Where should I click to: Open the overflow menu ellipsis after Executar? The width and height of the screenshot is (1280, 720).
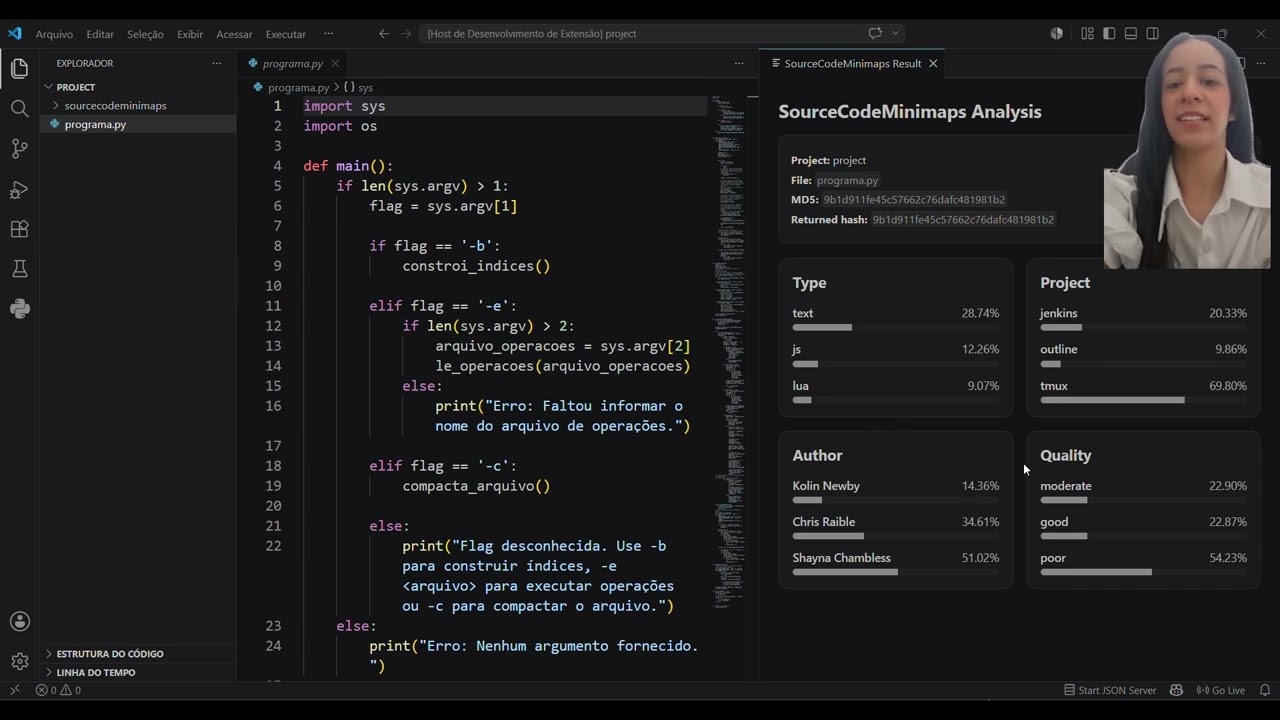pos(328,34)
